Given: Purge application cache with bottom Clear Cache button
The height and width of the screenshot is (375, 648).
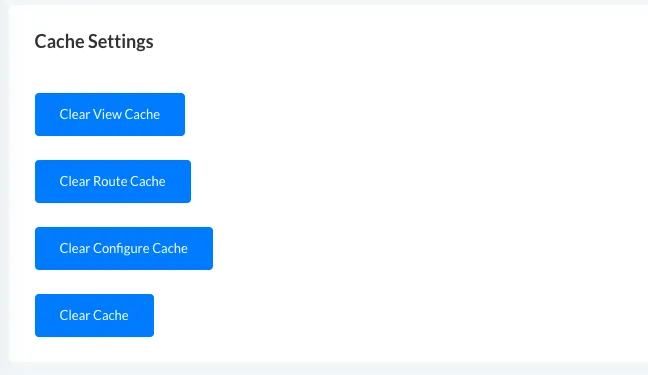Looking at the screenshot, I should click(94, 315).
